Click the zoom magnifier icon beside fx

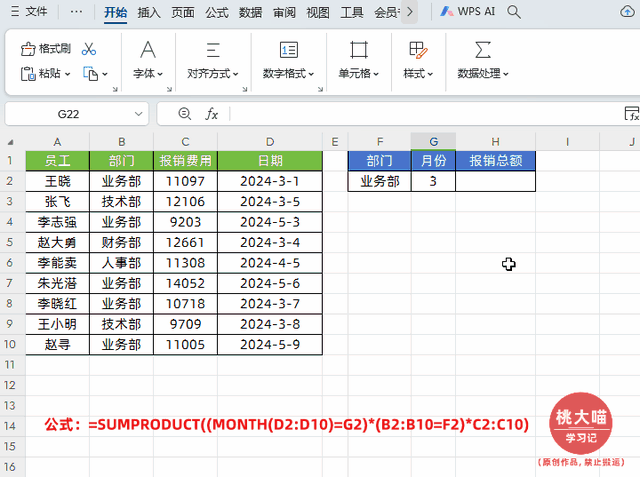(184, 113)
